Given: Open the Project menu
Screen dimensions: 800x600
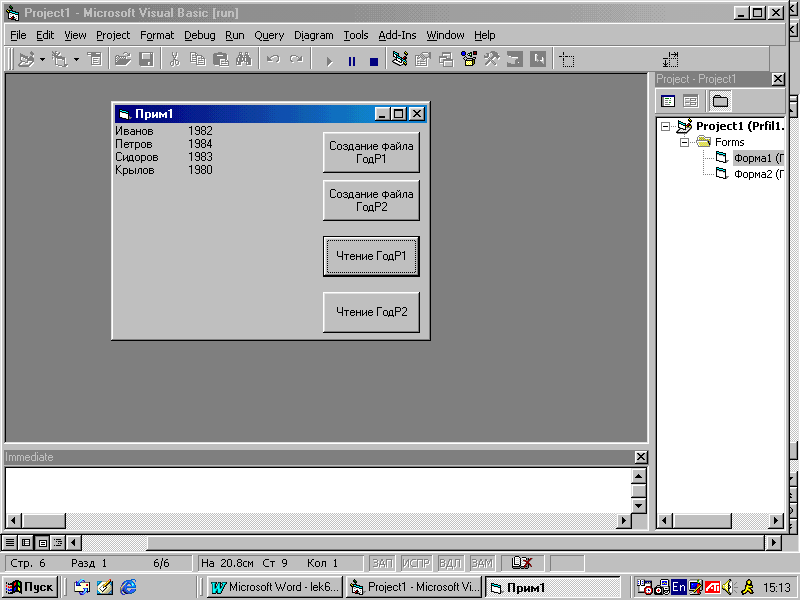Looking at the screenshot, I should pyautogui.click(x=113, y=35).
